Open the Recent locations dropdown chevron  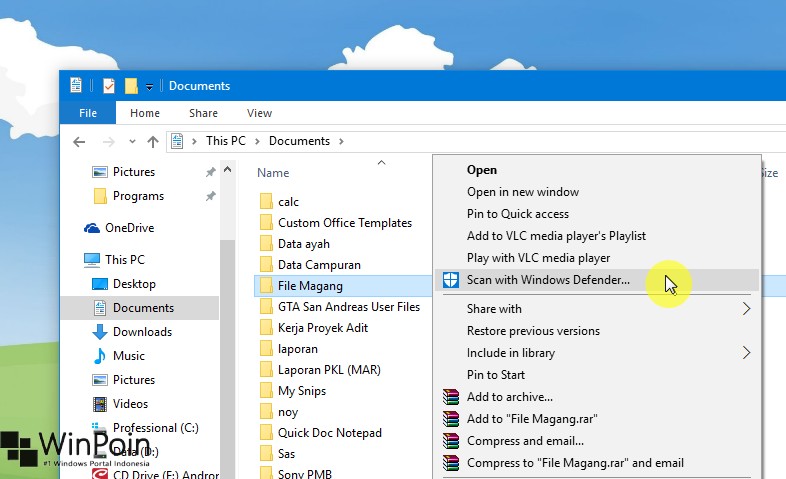coord(132,142)
